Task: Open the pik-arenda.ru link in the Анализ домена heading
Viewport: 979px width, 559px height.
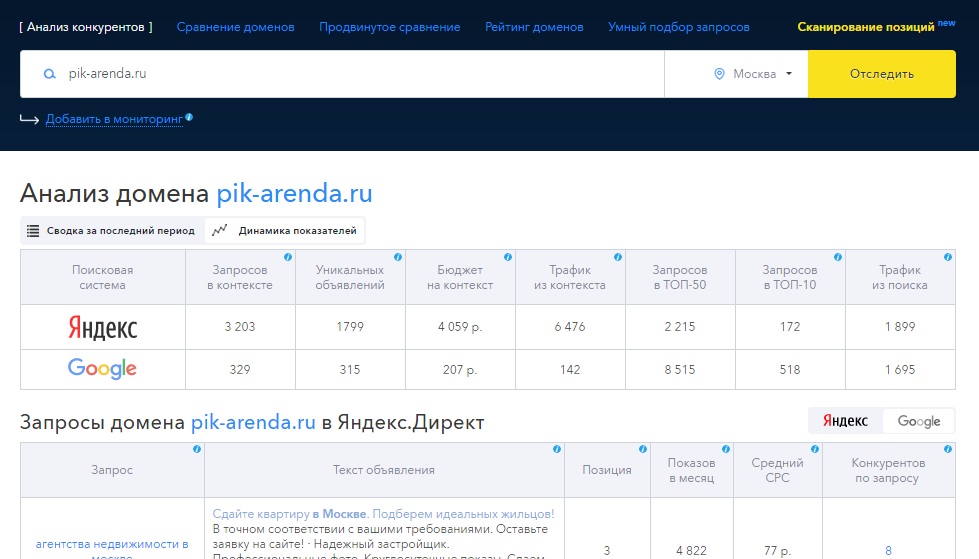Action: pyautogui.click(x=294, y=193)
